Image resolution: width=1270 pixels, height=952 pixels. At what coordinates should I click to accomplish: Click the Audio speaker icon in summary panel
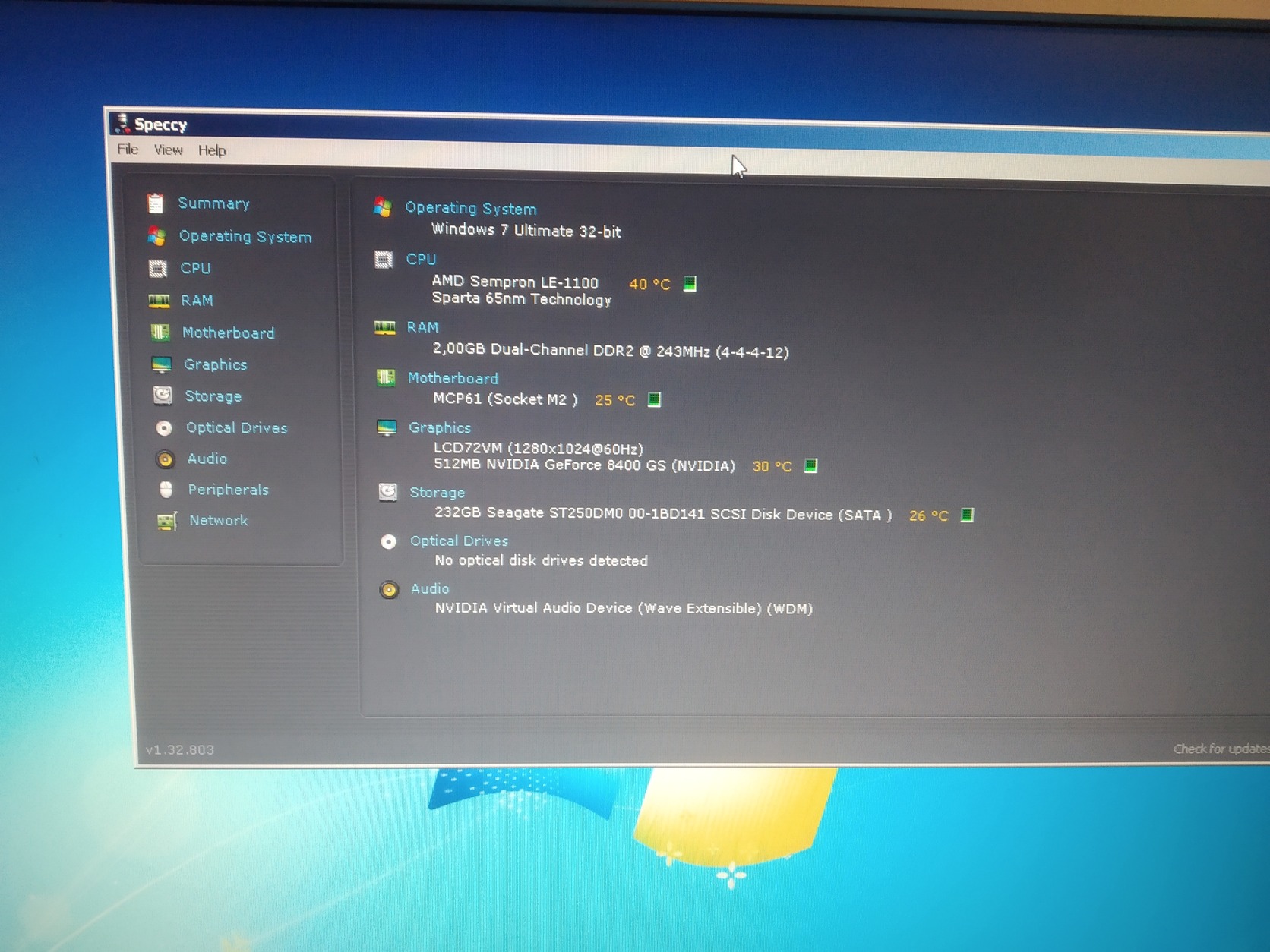click(x=389, y=589)
